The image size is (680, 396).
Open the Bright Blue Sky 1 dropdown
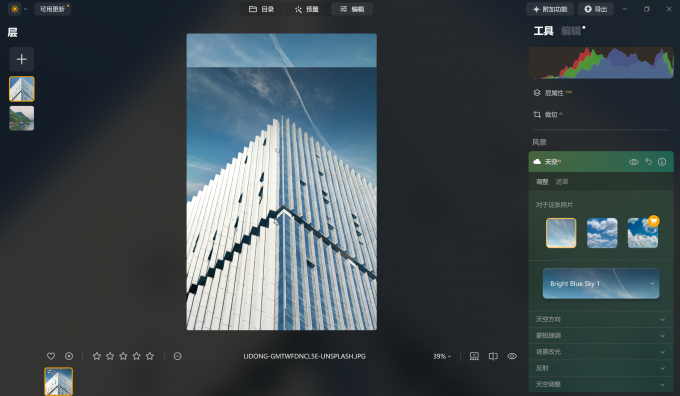click(601, 284)
